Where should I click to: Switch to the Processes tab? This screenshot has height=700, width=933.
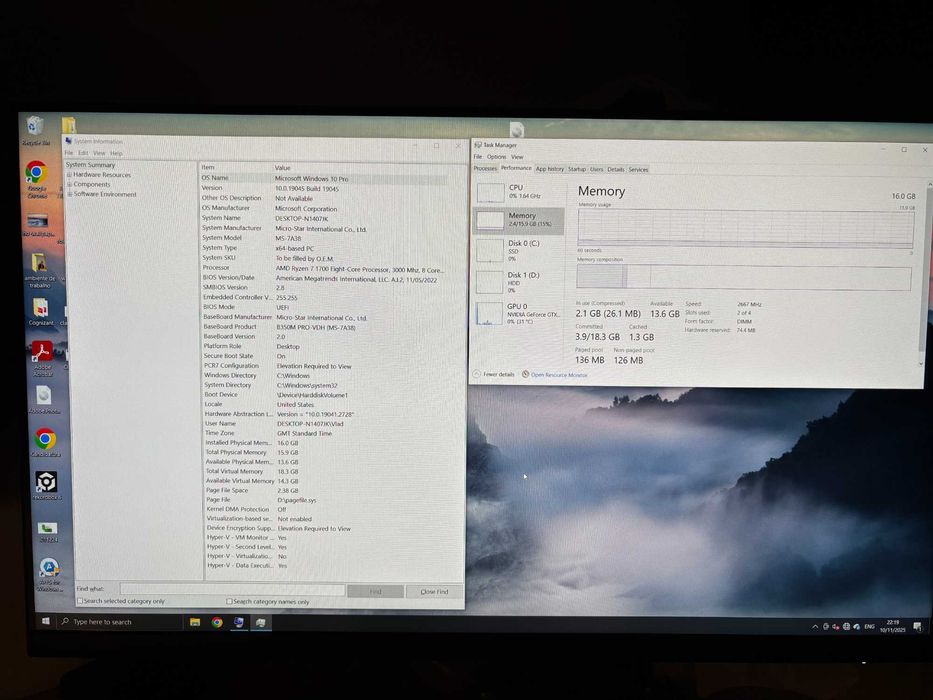tap(485, 168)
